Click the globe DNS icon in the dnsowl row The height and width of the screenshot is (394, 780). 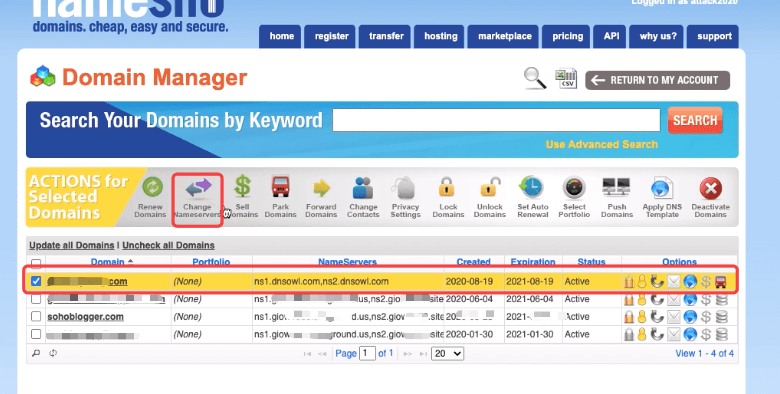click(x=689, y=282)
